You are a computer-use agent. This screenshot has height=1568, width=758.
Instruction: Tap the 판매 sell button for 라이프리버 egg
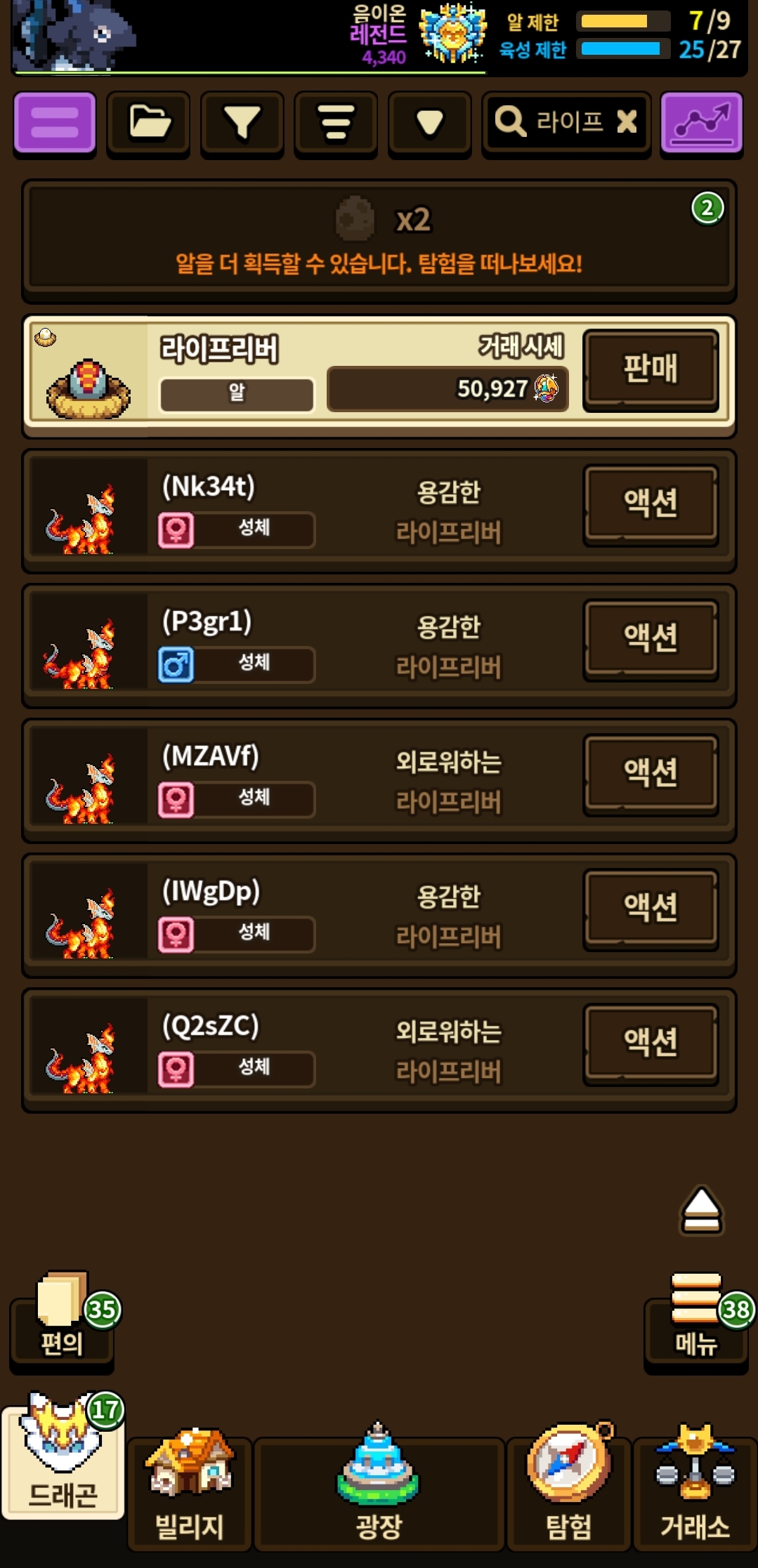[x=651, y=369]
